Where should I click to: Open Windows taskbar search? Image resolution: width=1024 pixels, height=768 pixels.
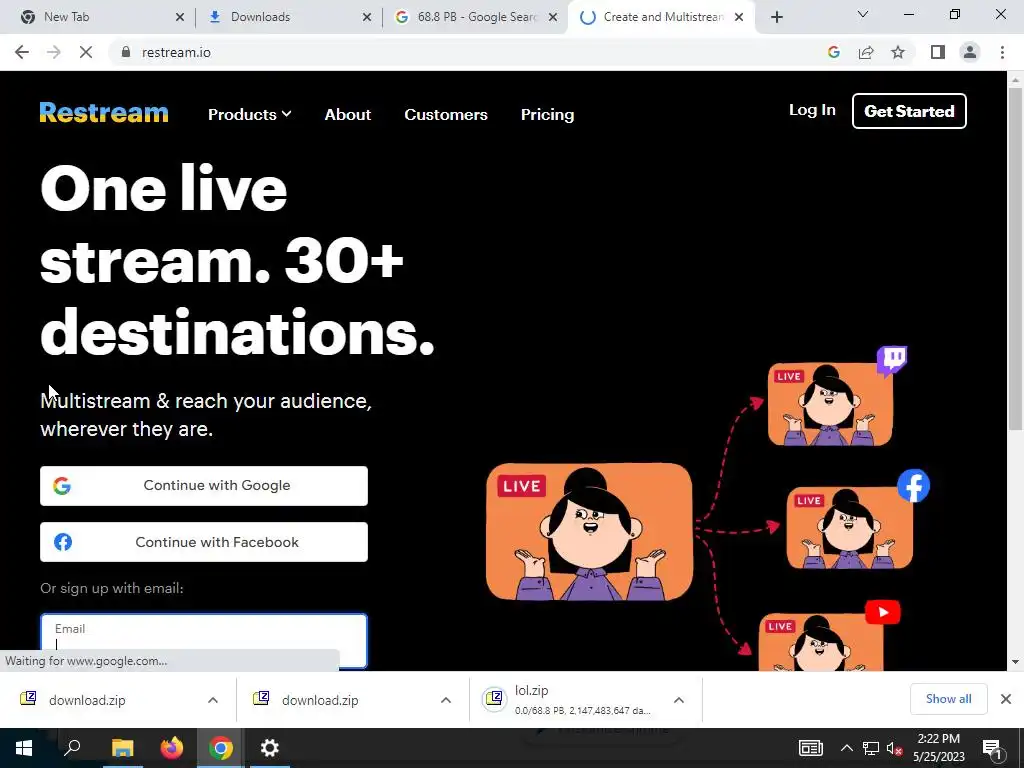[x=72, y=748]
